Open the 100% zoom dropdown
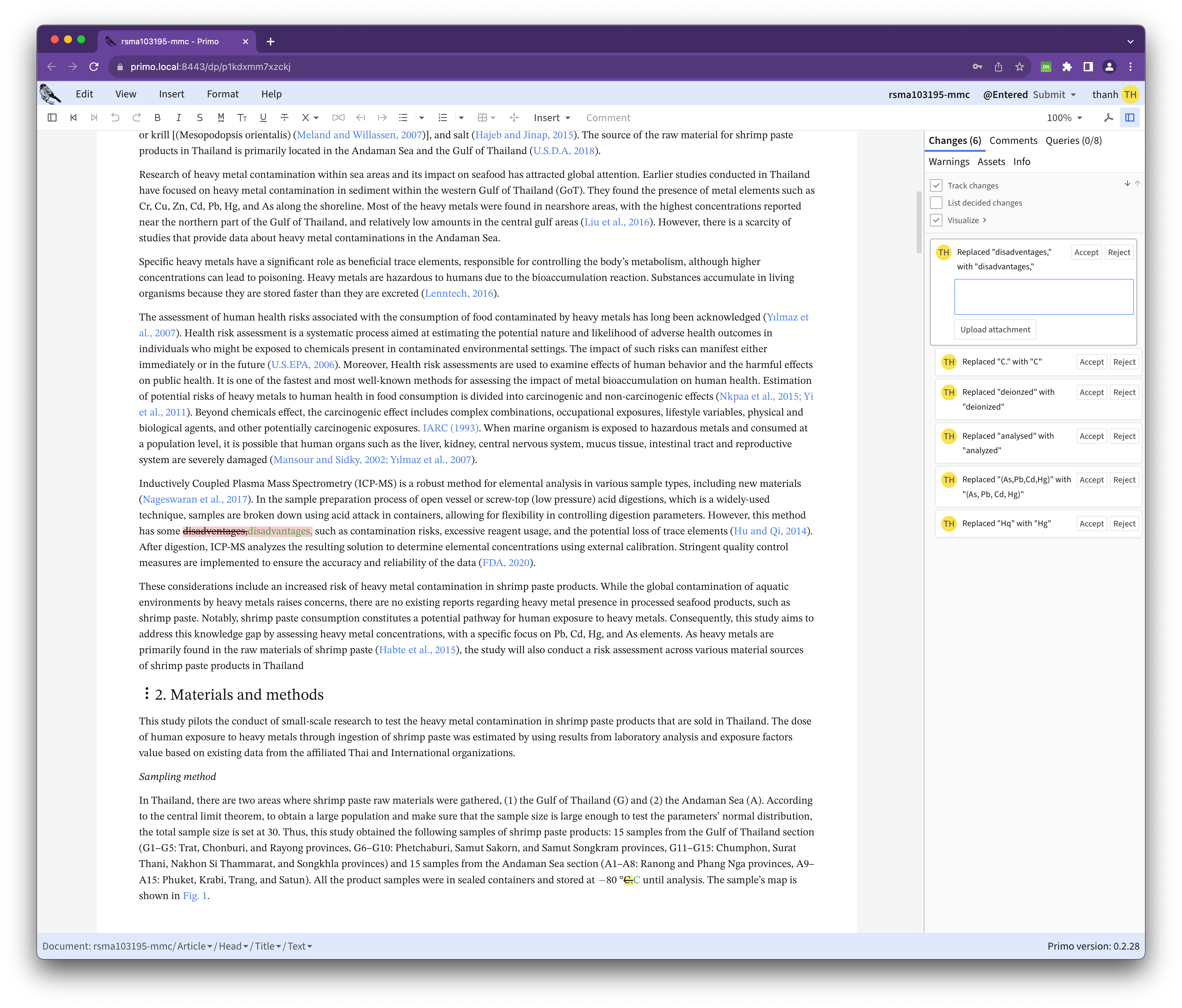Image resolution: width=1182 pixels, height=1008 pixels. coord(1064,118)
